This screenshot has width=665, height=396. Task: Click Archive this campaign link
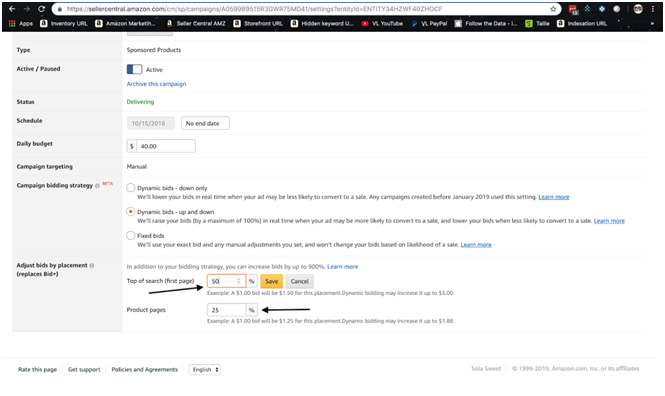(x=156, y=84)
